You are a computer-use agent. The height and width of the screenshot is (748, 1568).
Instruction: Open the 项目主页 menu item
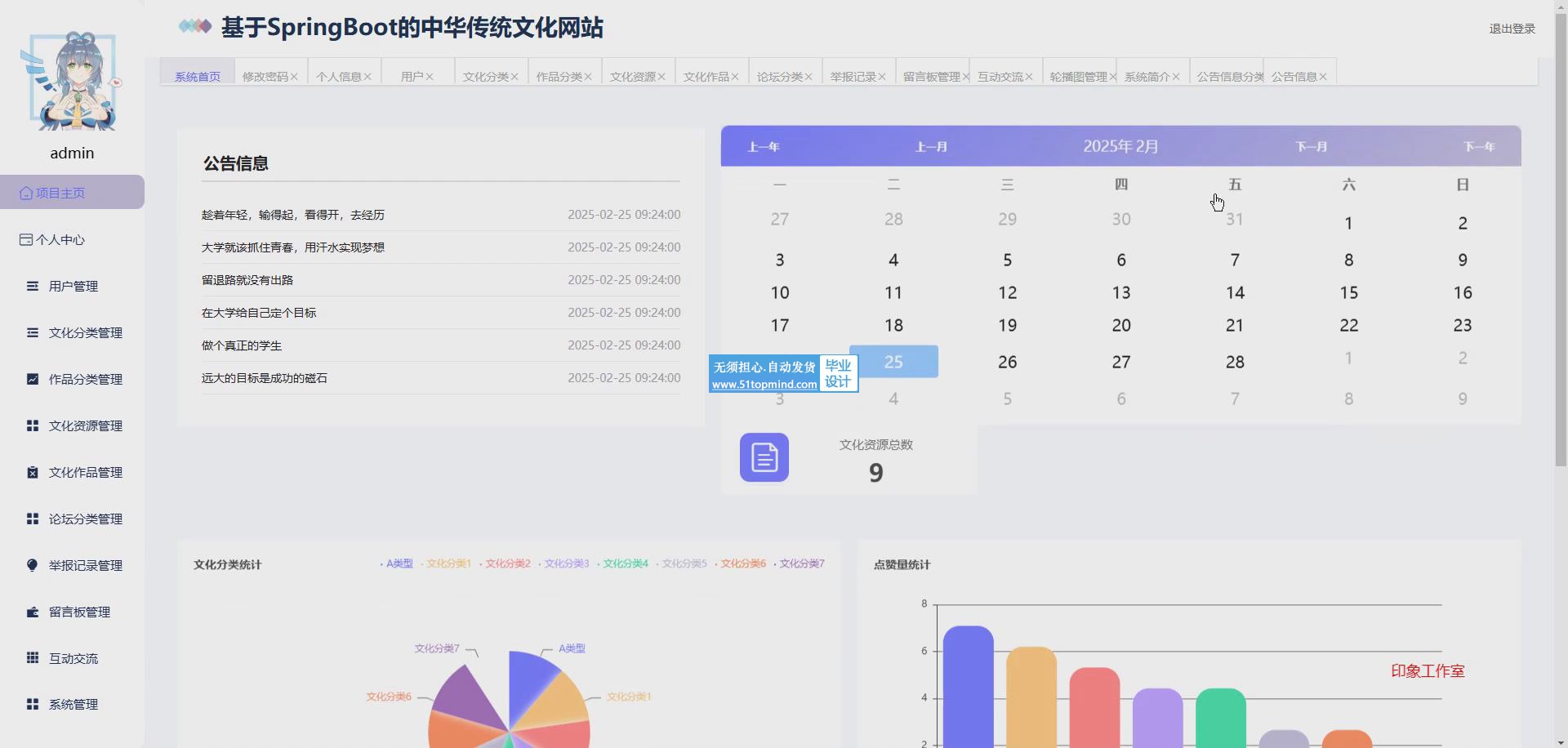point(60,193)
